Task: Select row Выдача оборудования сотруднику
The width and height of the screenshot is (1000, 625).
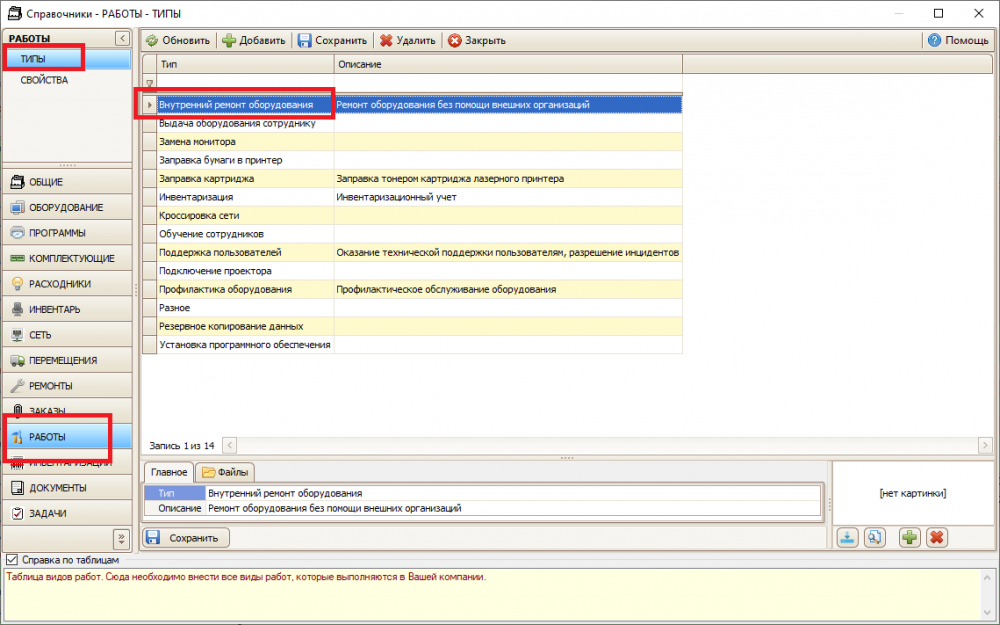Action: (x=412, y=123)
